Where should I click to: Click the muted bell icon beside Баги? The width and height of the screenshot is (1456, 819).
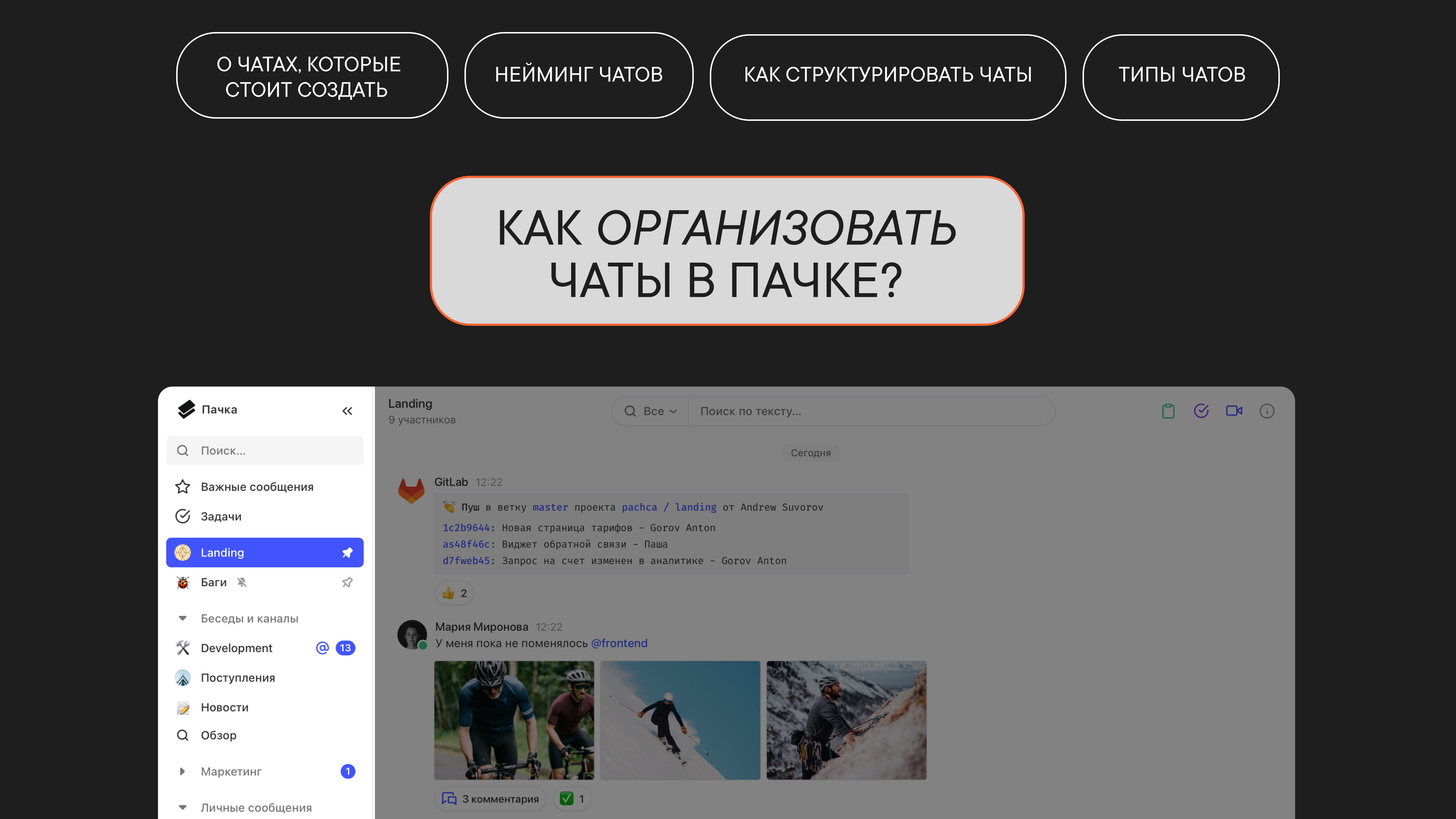click(x=242, y=582)
